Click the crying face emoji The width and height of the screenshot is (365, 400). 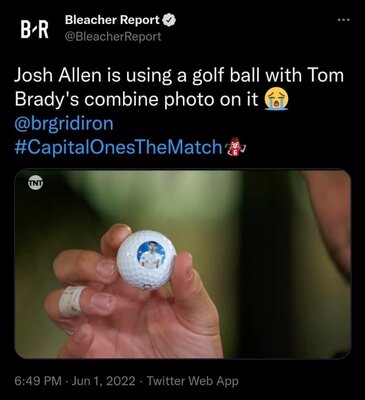[276, 100]
